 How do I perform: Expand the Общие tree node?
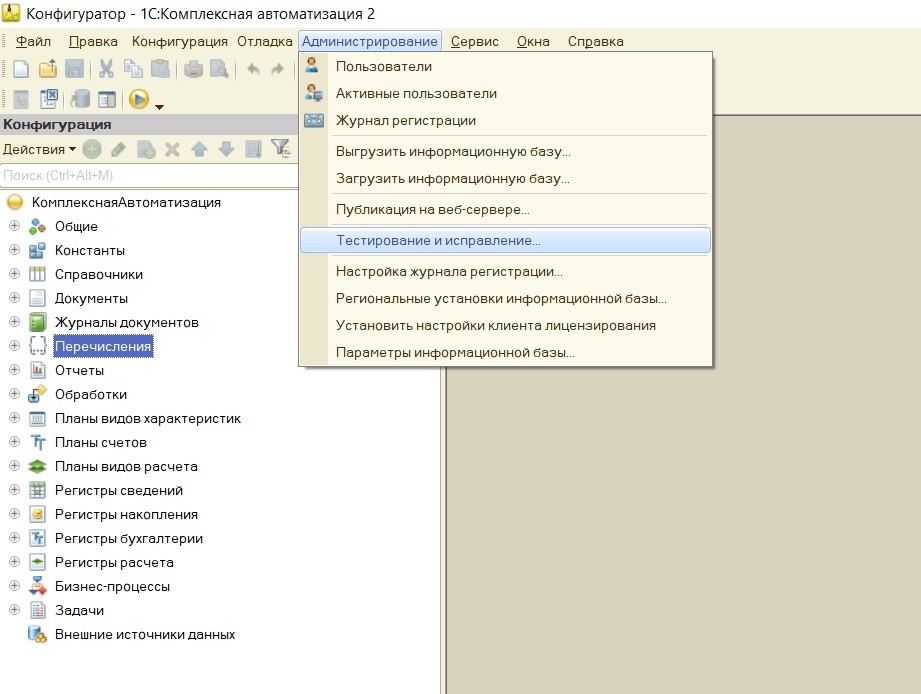pos(15,225)
